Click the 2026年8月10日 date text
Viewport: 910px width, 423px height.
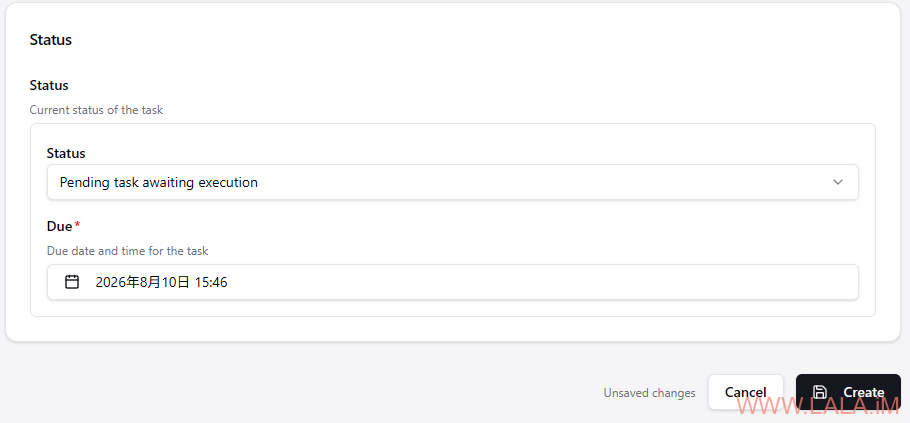[x=143, y=283]
